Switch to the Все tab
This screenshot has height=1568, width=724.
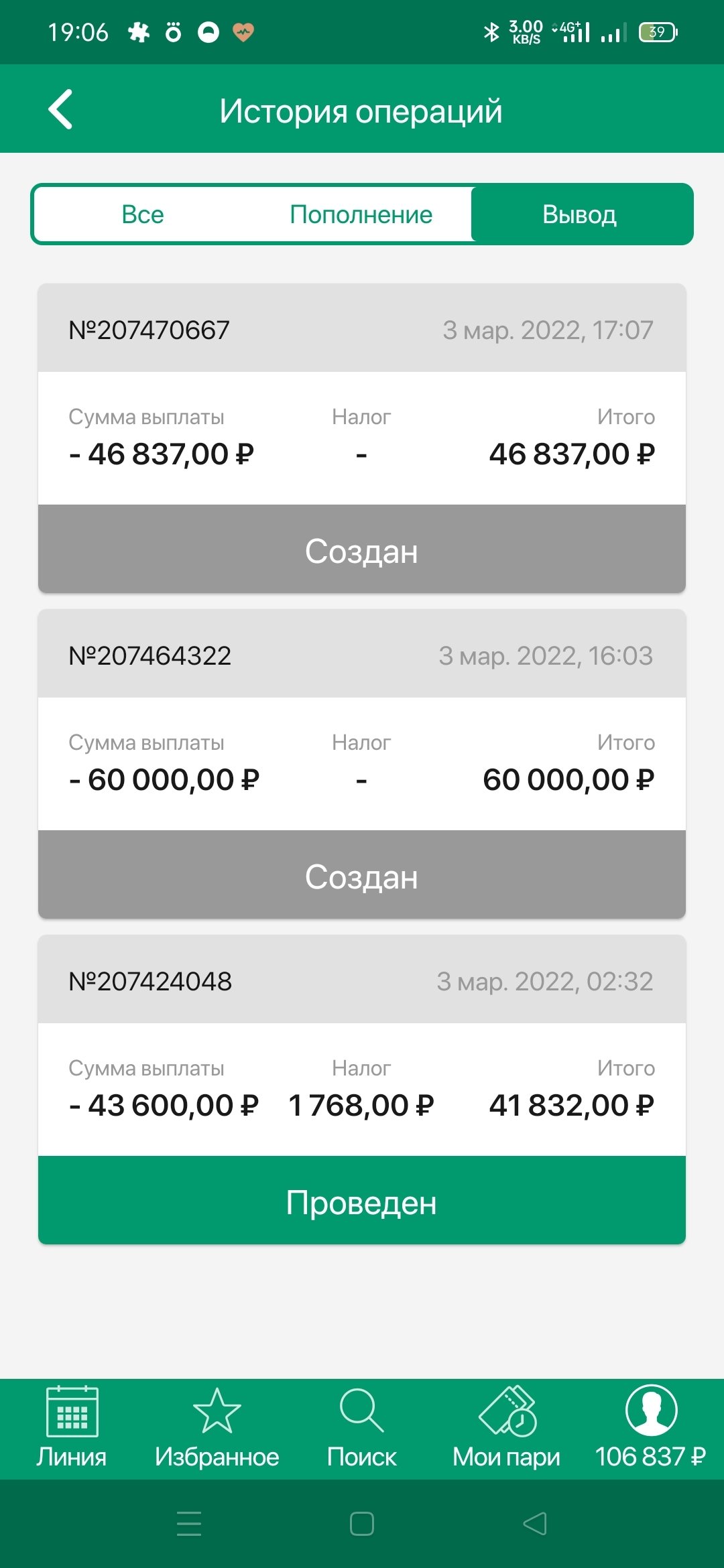click(x=143, y=214)
